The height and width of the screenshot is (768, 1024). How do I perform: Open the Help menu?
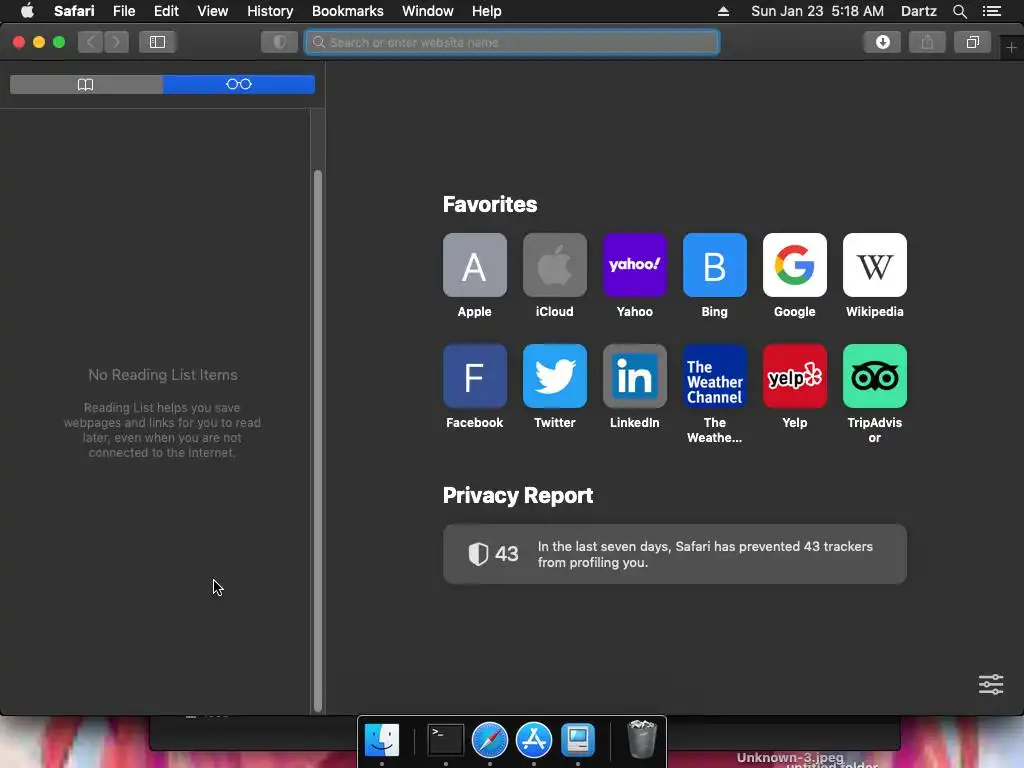[x=487, y=11]
